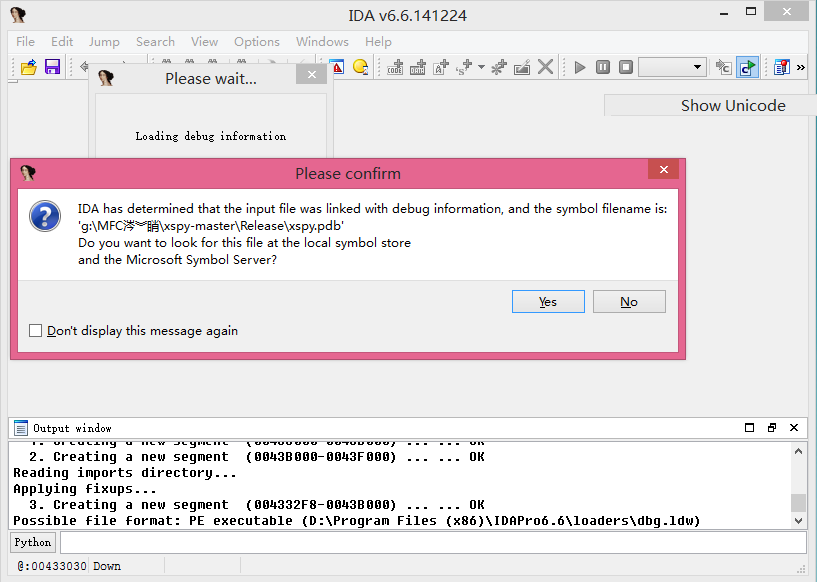The image size is (817, 582).
Task: Click the Python console language button
Action: 33,542
